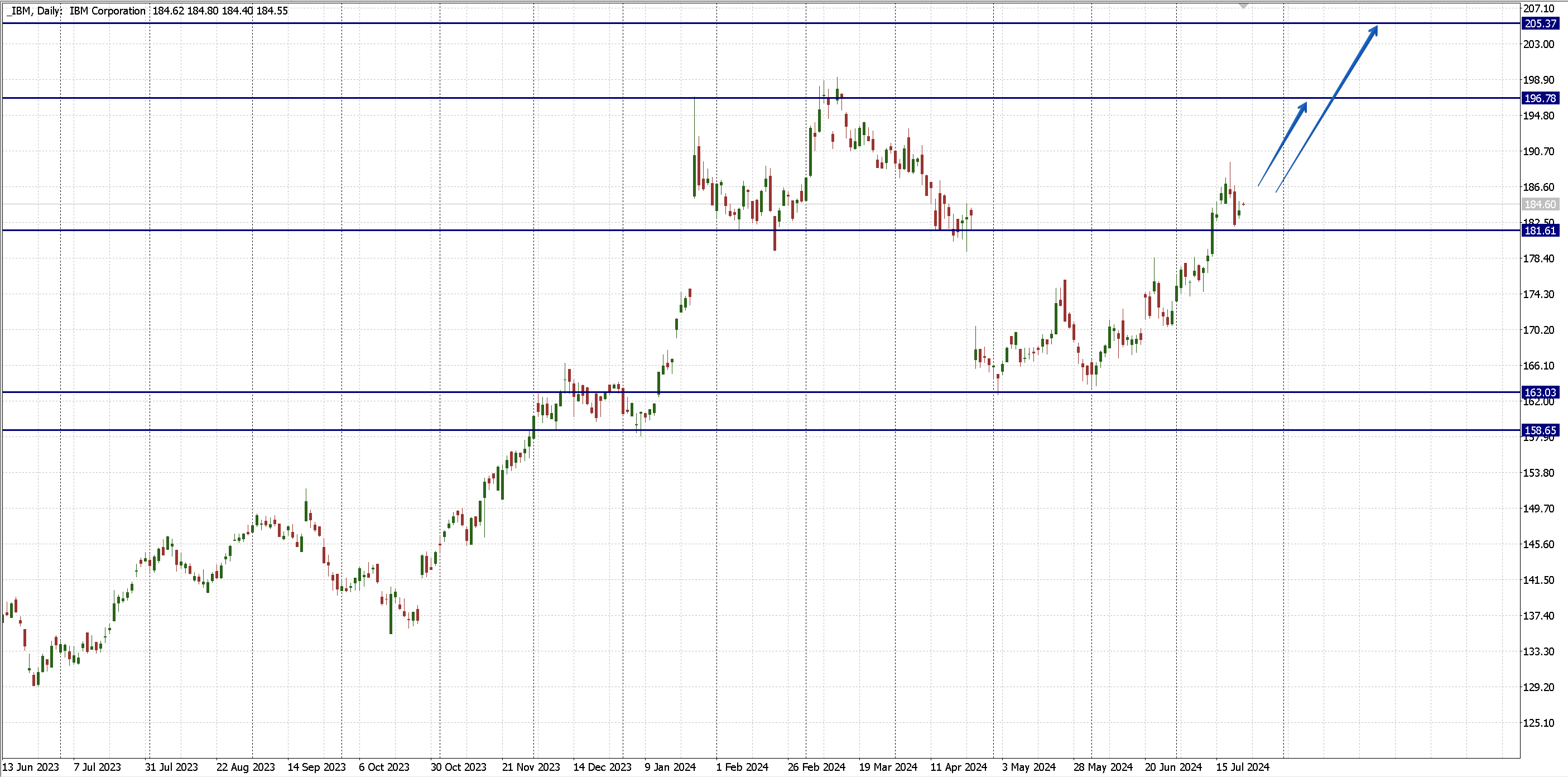Click the 170.20 value on the price scale
The image size is (1568, 777).
pyautogui.click(x=1539, y=330)
